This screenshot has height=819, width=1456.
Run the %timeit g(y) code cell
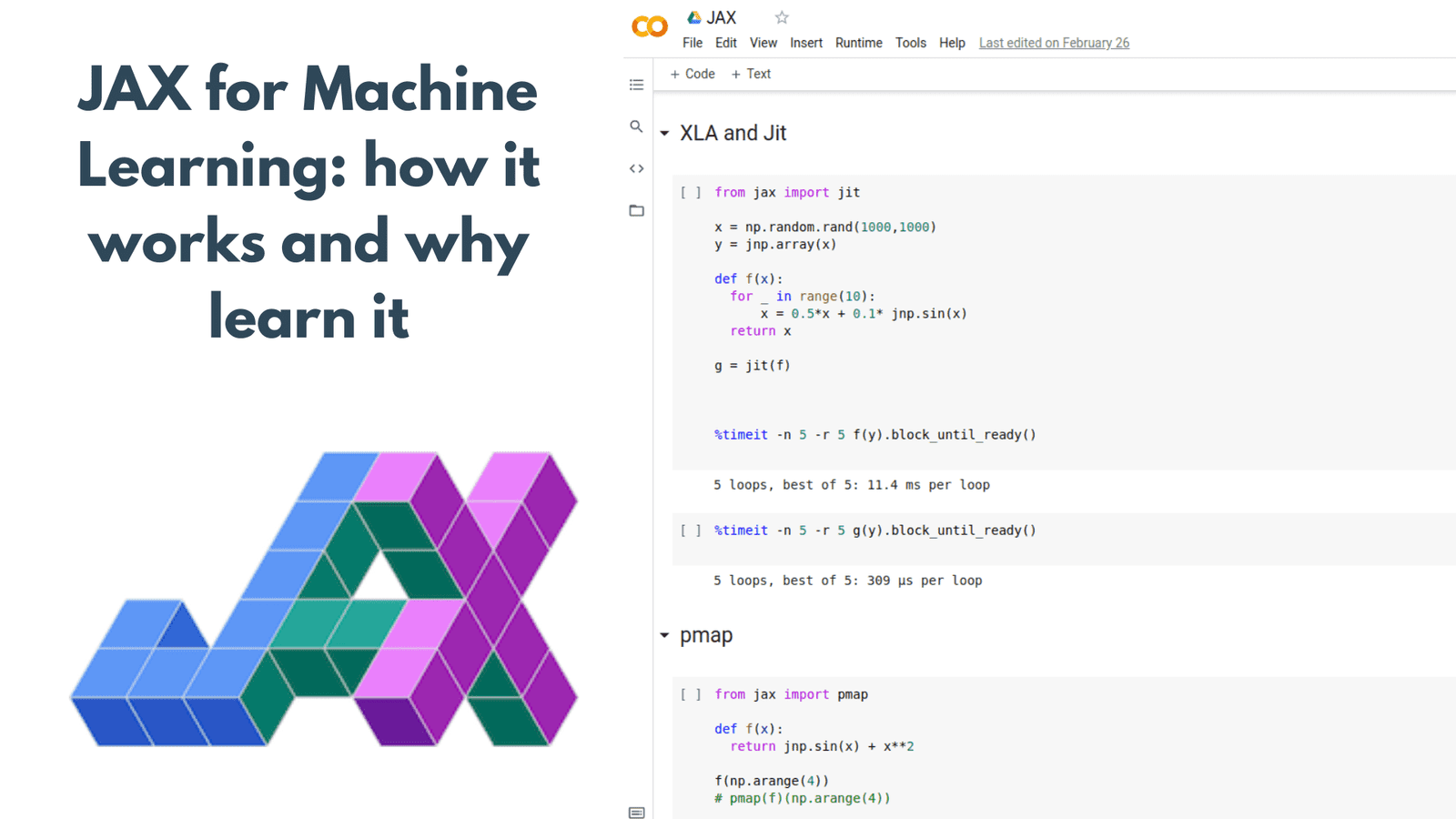click(x=691, y=530)
